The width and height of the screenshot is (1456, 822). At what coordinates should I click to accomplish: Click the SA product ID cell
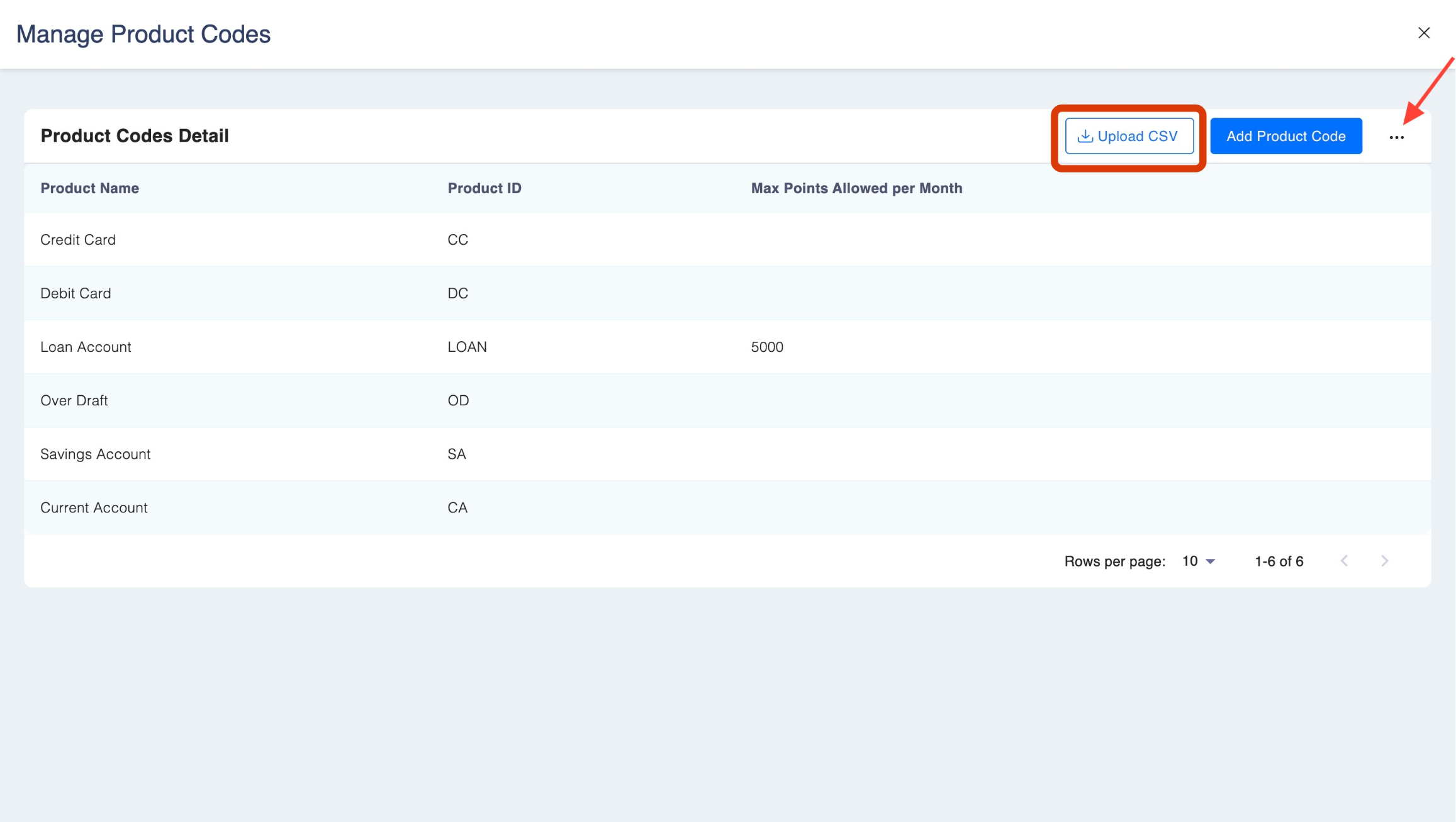pyautogui.click(x=456, y=454)
